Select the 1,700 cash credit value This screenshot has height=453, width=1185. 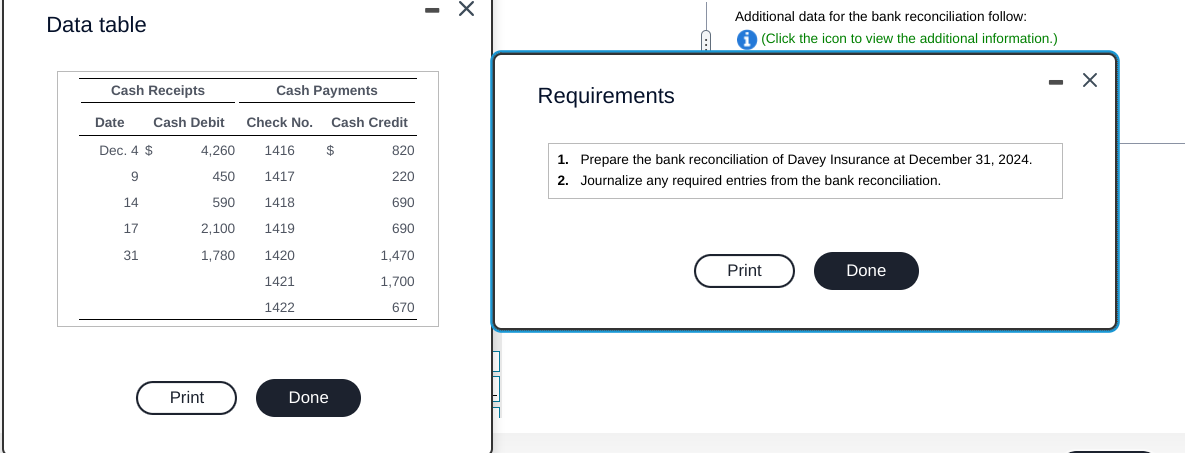[398, 281]
